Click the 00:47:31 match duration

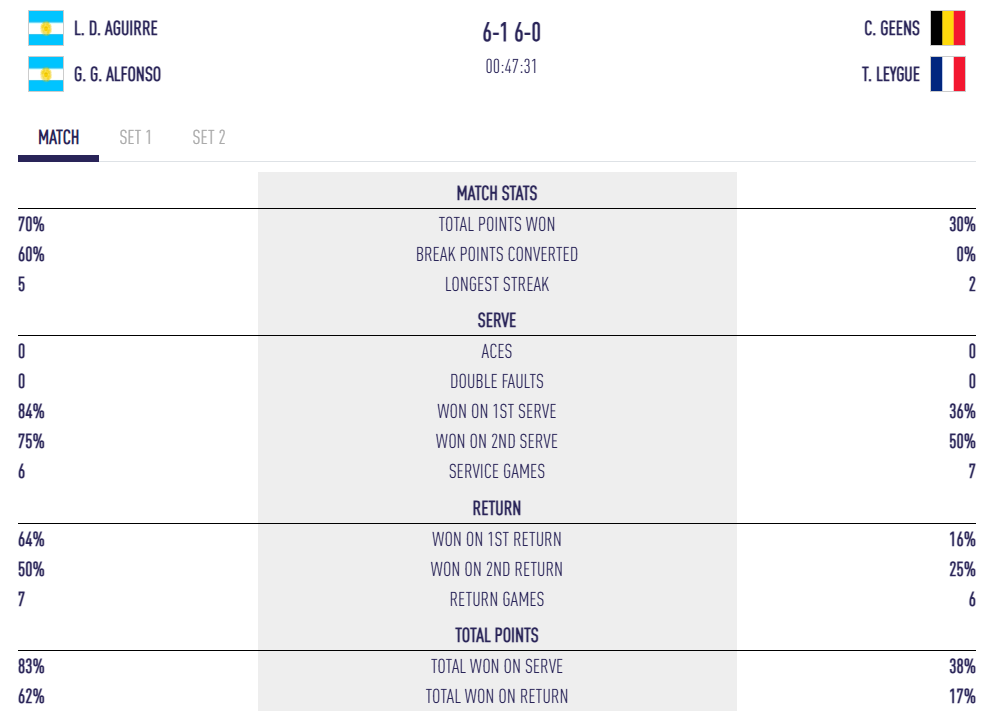coord(511,67)
